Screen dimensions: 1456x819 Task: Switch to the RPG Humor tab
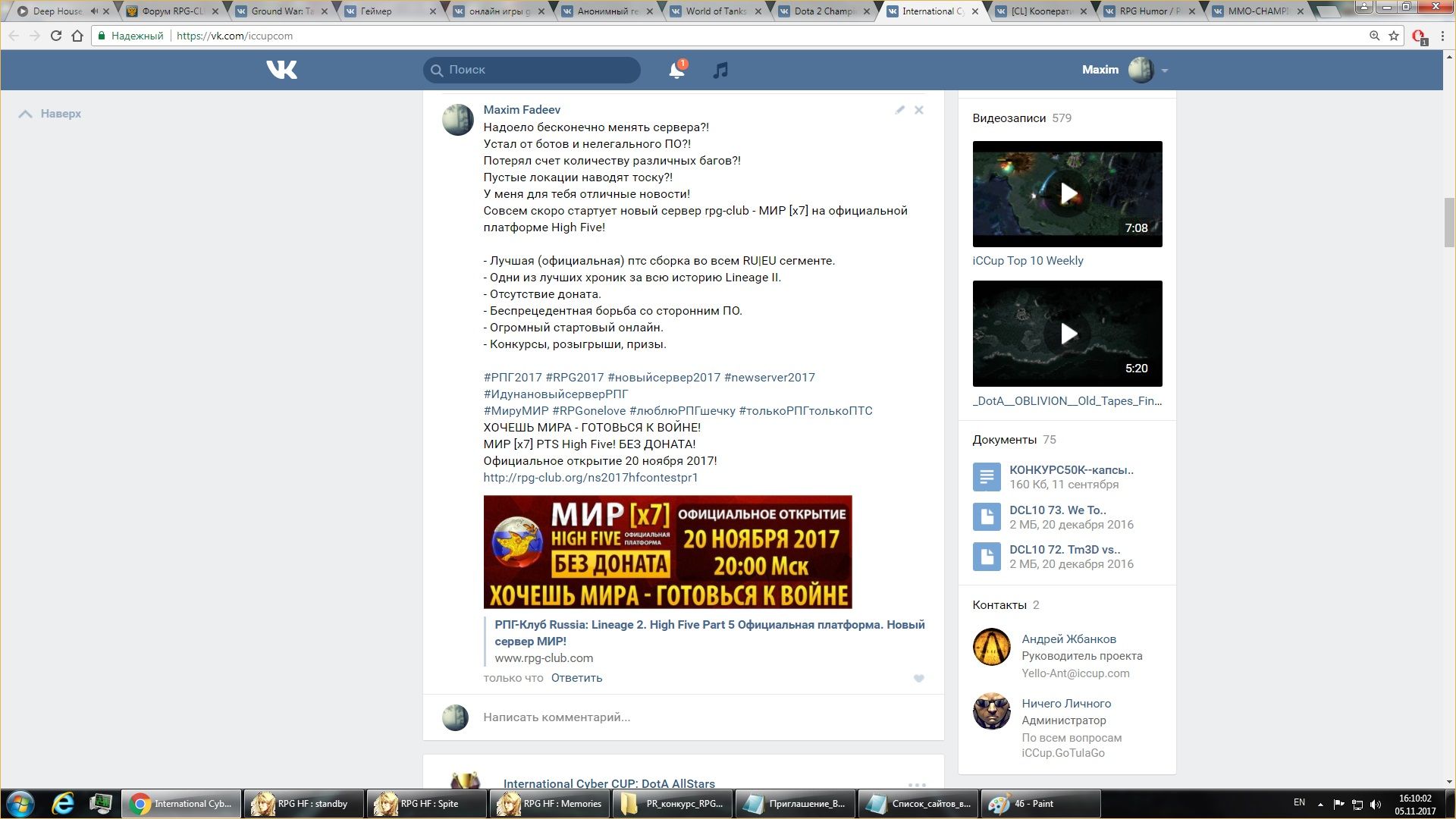[x=1151, y=11]
